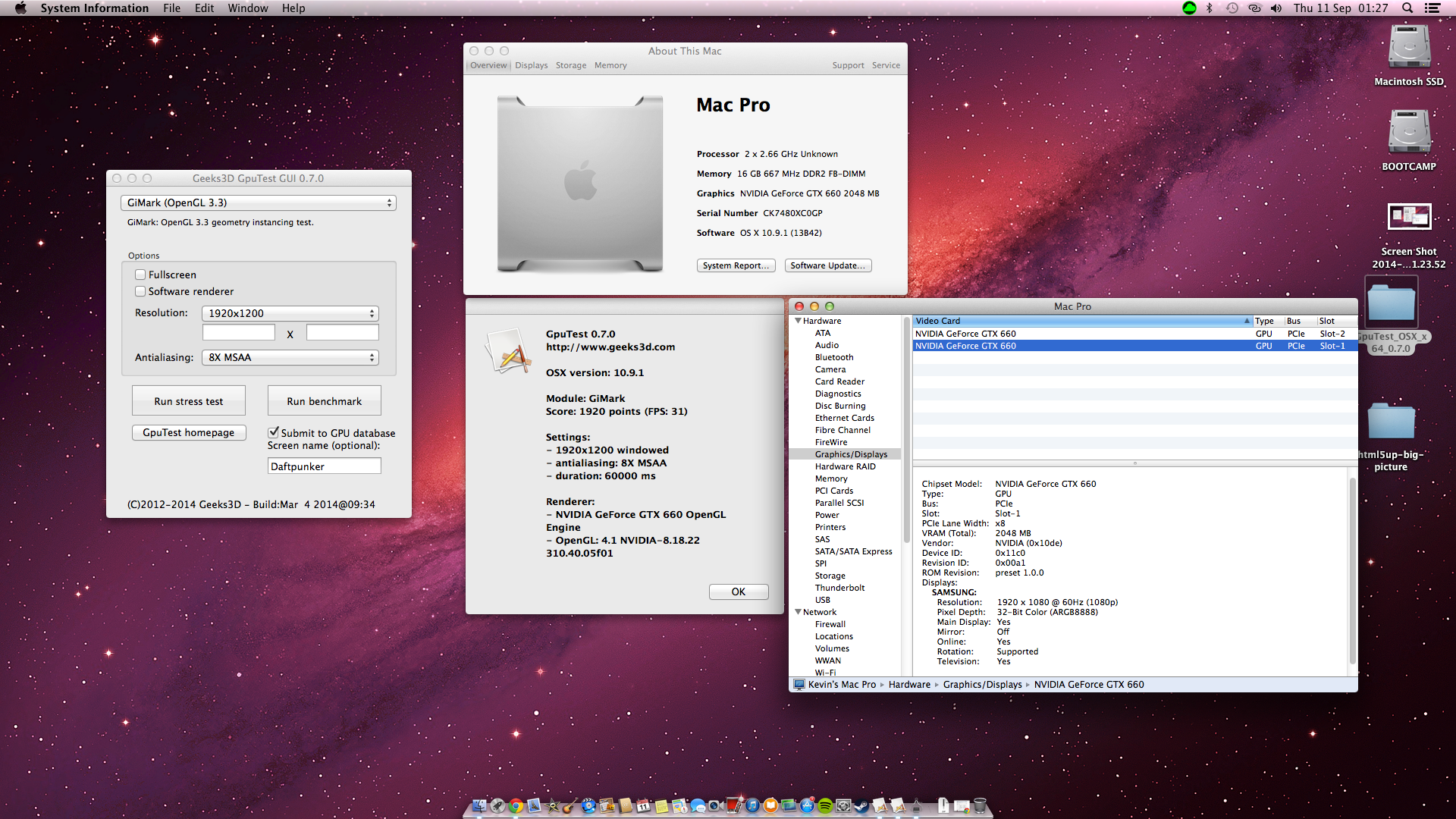The height and width of the screenshot is (819, 1456).
Task: Click Hardware in the bottom path bar
Action: [909, 684]
